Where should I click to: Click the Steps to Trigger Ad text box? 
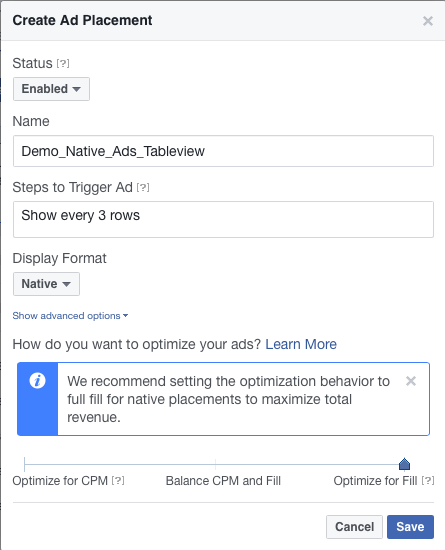[x=223, y=220]
